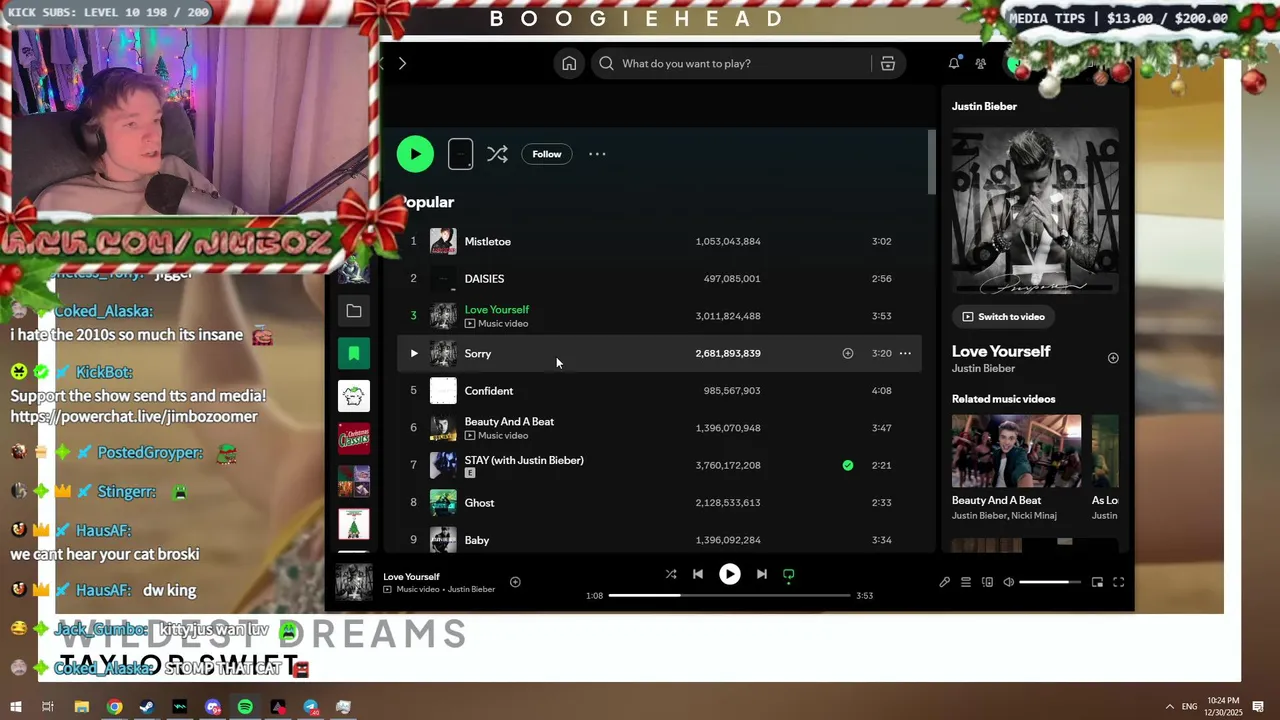The height and width of the screenshot is (720, 1280).
Task: Open the play queue
Action: coord(966,582)
